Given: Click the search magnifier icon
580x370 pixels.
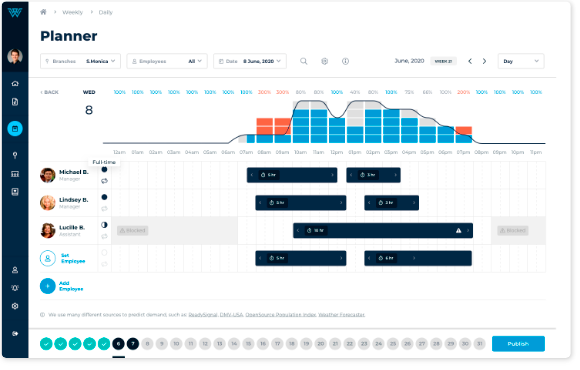Looking at the screenshot, I should click(x=303, y=61).
